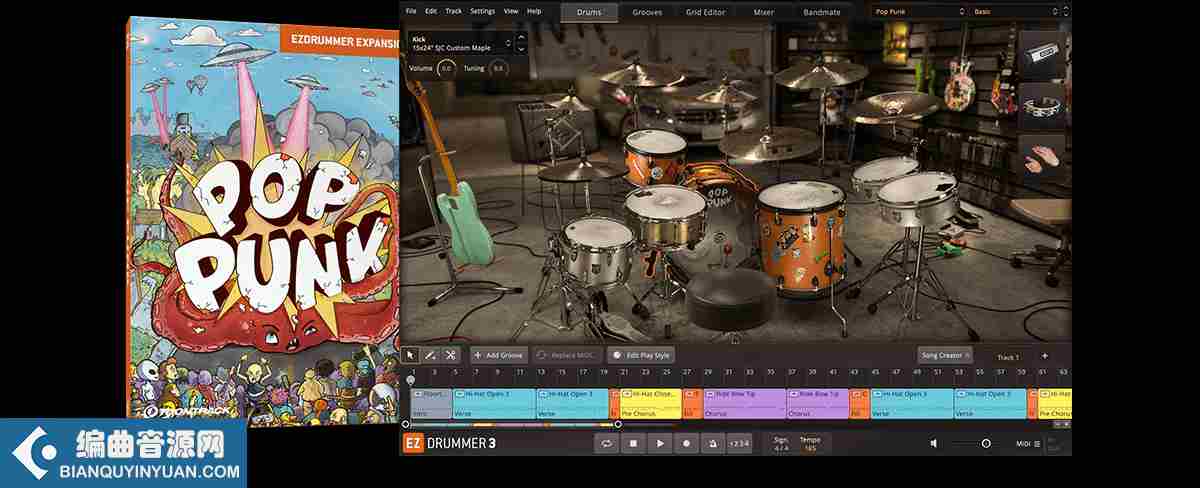Select the second purple Chorus Ride block
Screen dimensions: 1200x488
(x=818, y=403)
